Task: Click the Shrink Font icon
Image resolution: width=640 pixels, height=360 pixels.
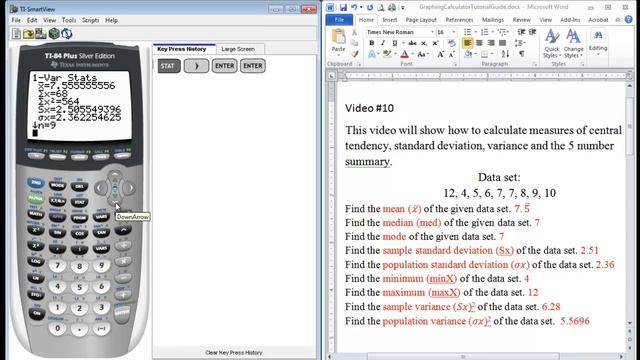Action: point(451,54)
